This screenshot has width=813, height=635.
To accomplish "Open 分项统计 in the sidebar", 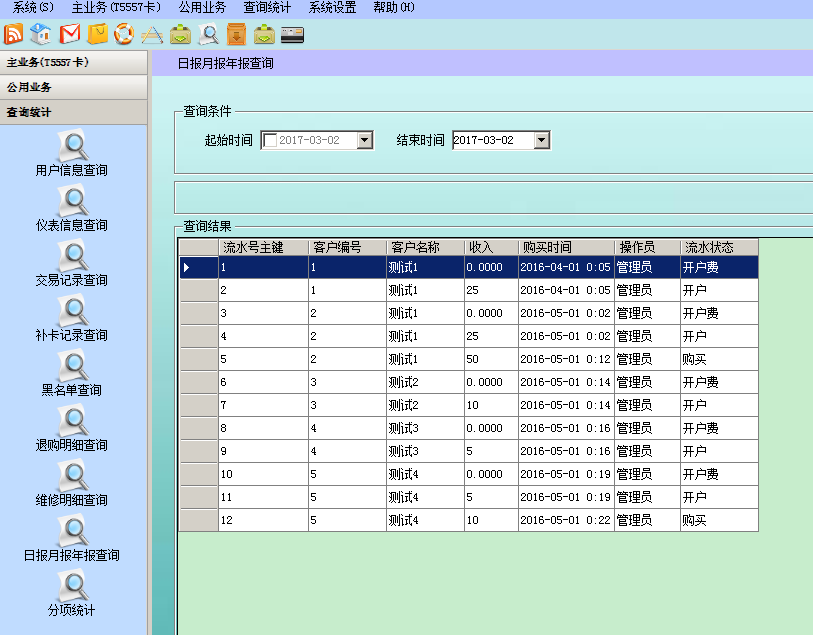I will pos(72,592).
